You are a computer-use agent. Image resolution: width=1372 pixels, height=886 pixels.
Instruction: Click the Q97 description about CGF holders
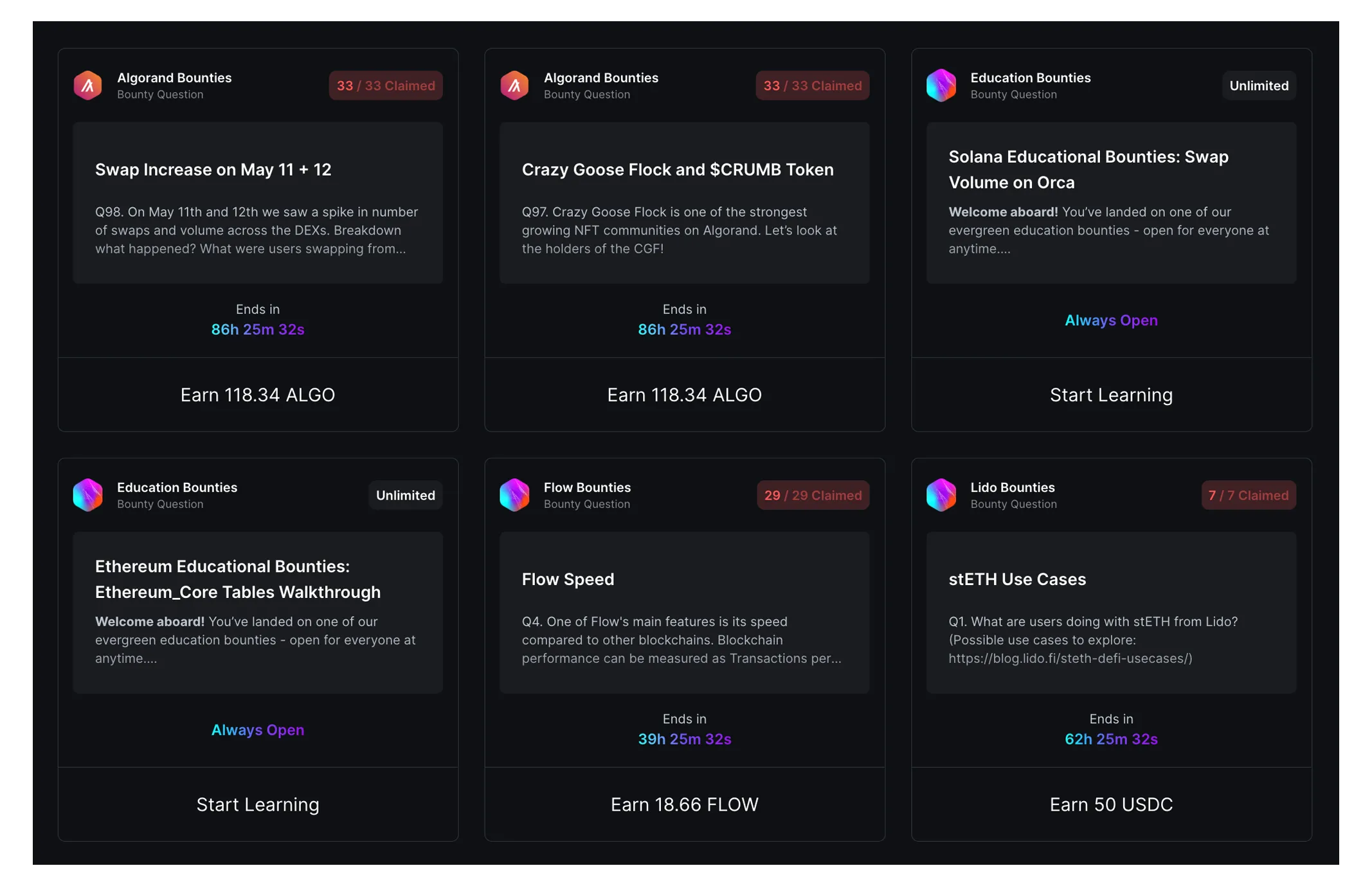680,230
